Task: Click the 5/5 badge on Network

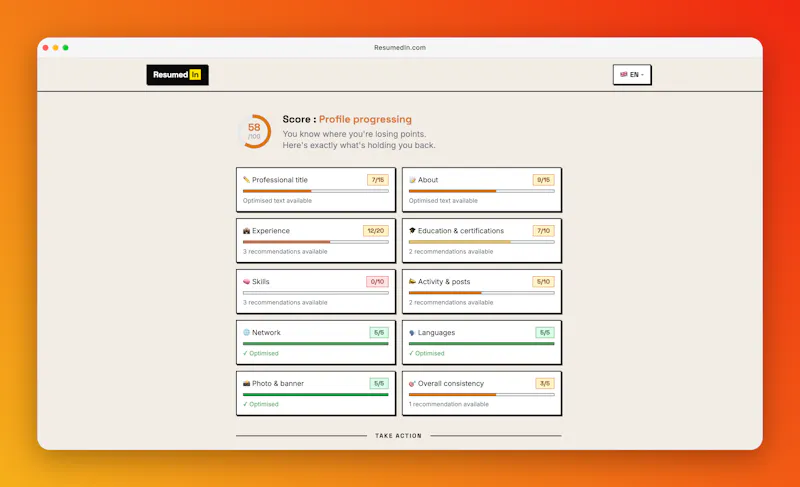Action: click(x=379, y=332)
